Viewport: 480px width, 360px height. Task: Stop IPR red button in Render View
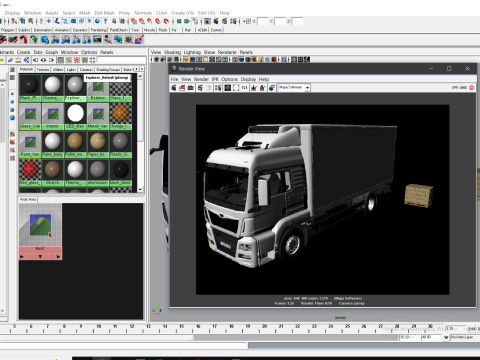click(472, 87)
